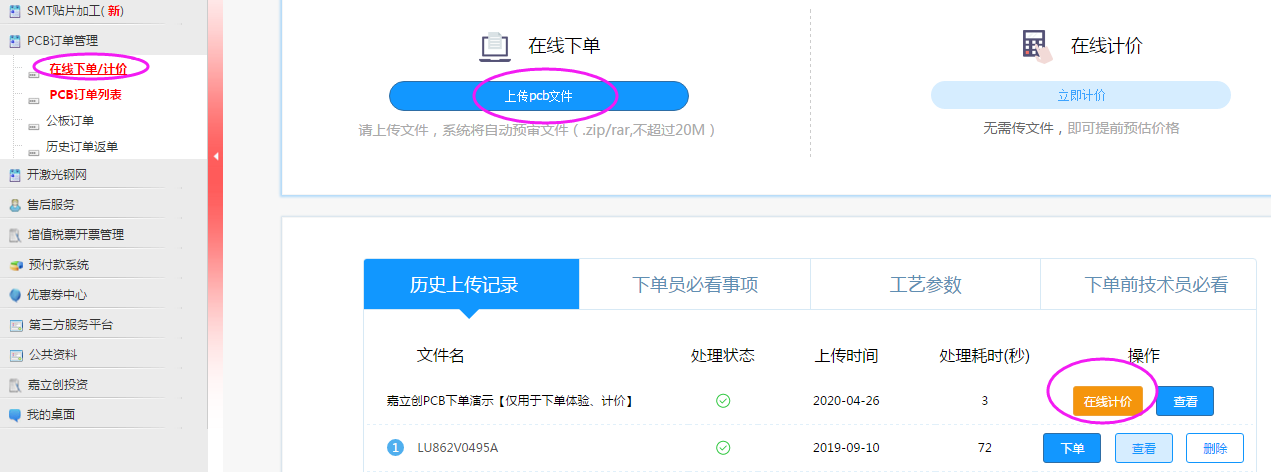Click the 在线下单 computer icon
The width and height of the screenshot is (1271, 472).
coord(495,46)
